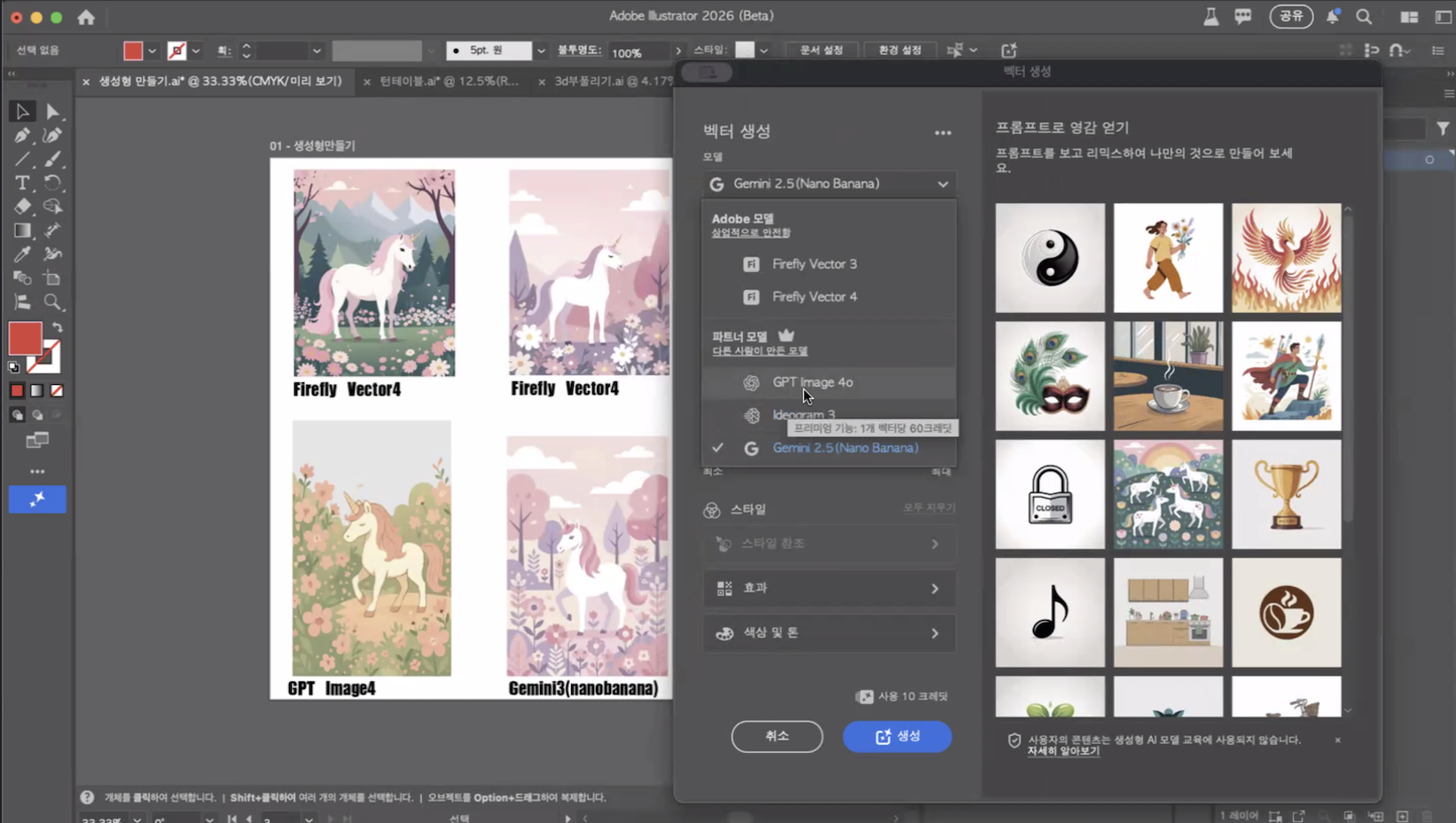The width and height of the screenshot is (1456, 823).
Task: Click the opacity 100% input field
Action: pos(639,51)
